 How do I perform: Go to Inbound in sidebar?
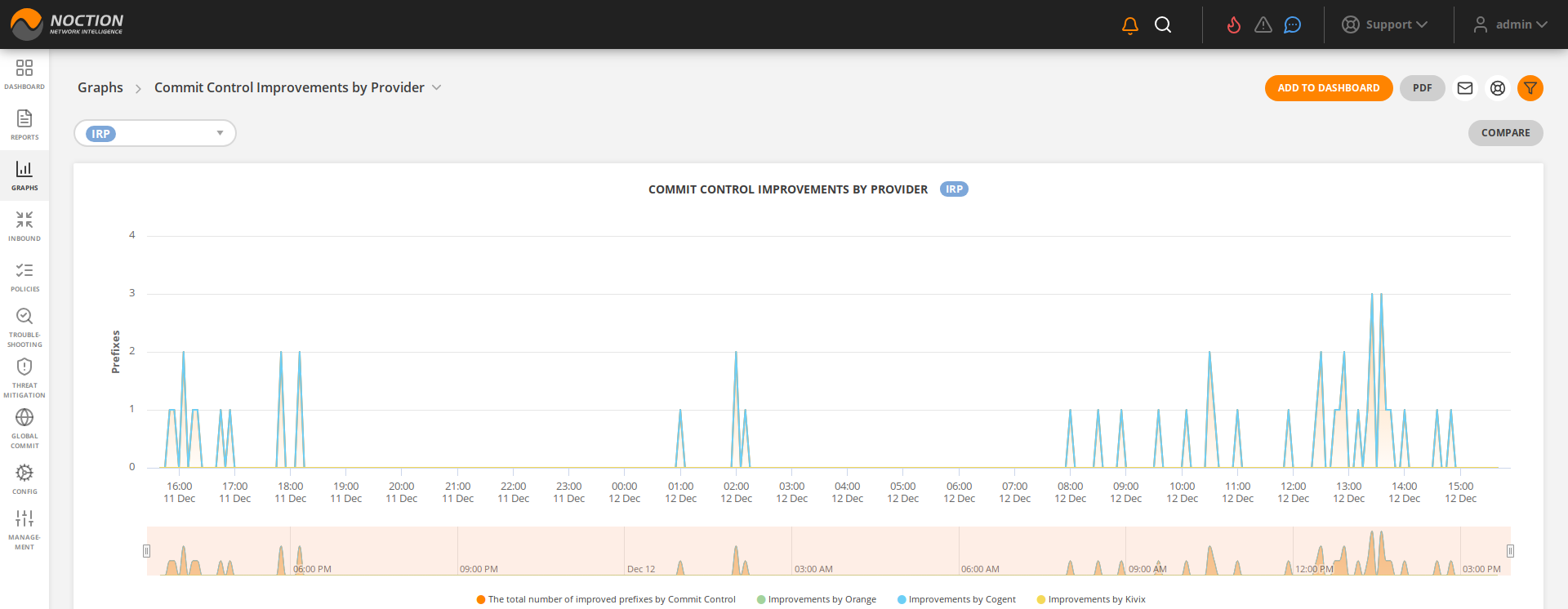(x=24, y=225)
